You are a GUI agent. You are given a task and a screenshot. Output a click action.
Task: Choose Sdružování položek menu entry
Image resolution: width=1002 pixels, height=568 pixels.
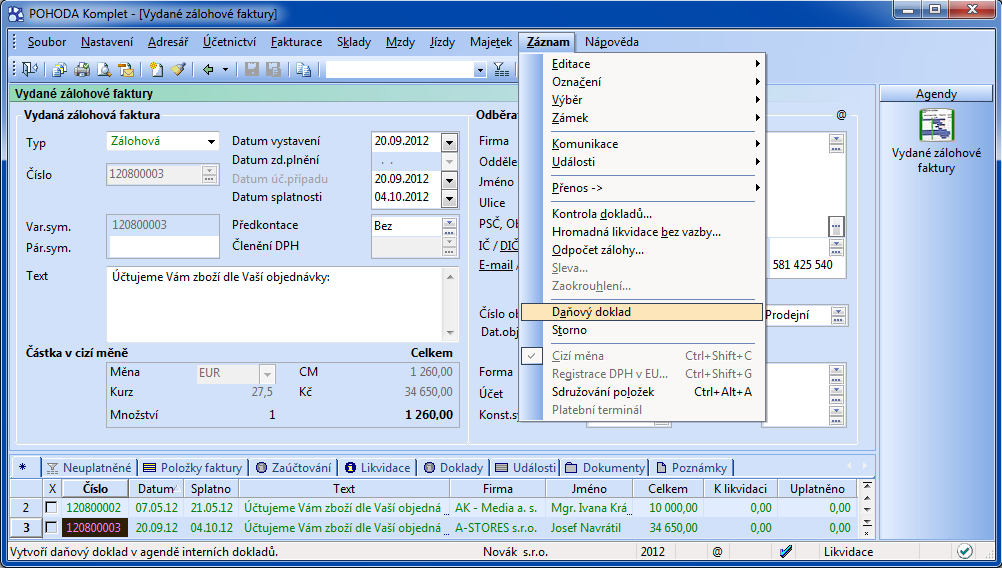point(642,392)
